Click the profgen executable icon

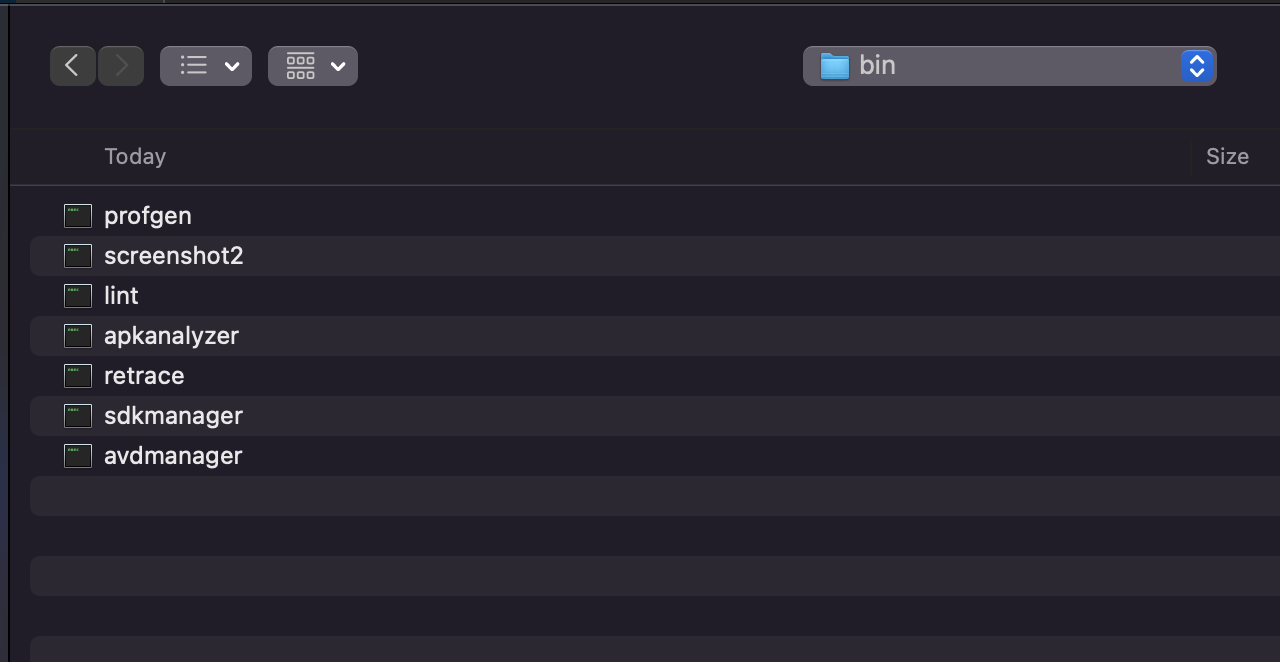pos(78,216)
